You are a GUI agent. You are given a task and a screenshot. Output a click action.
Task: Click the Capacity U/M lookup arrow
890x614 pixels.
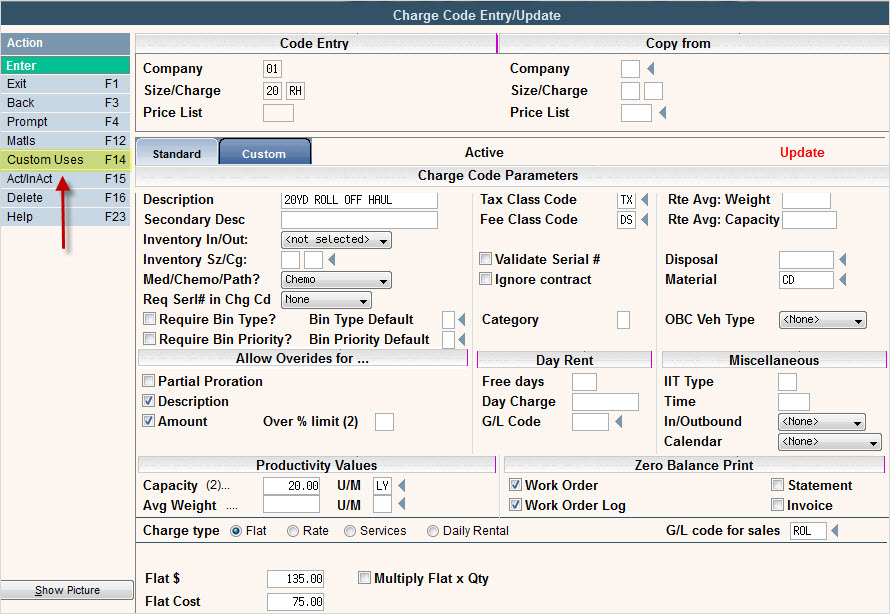coord(402,486)
